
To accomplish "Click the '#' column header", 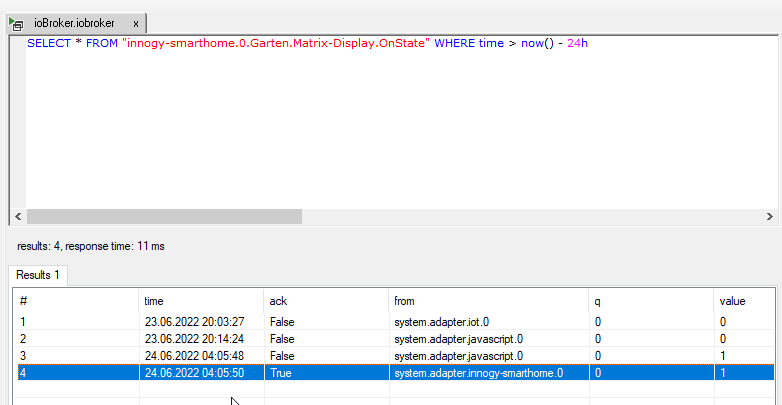I will click(76, 301).
